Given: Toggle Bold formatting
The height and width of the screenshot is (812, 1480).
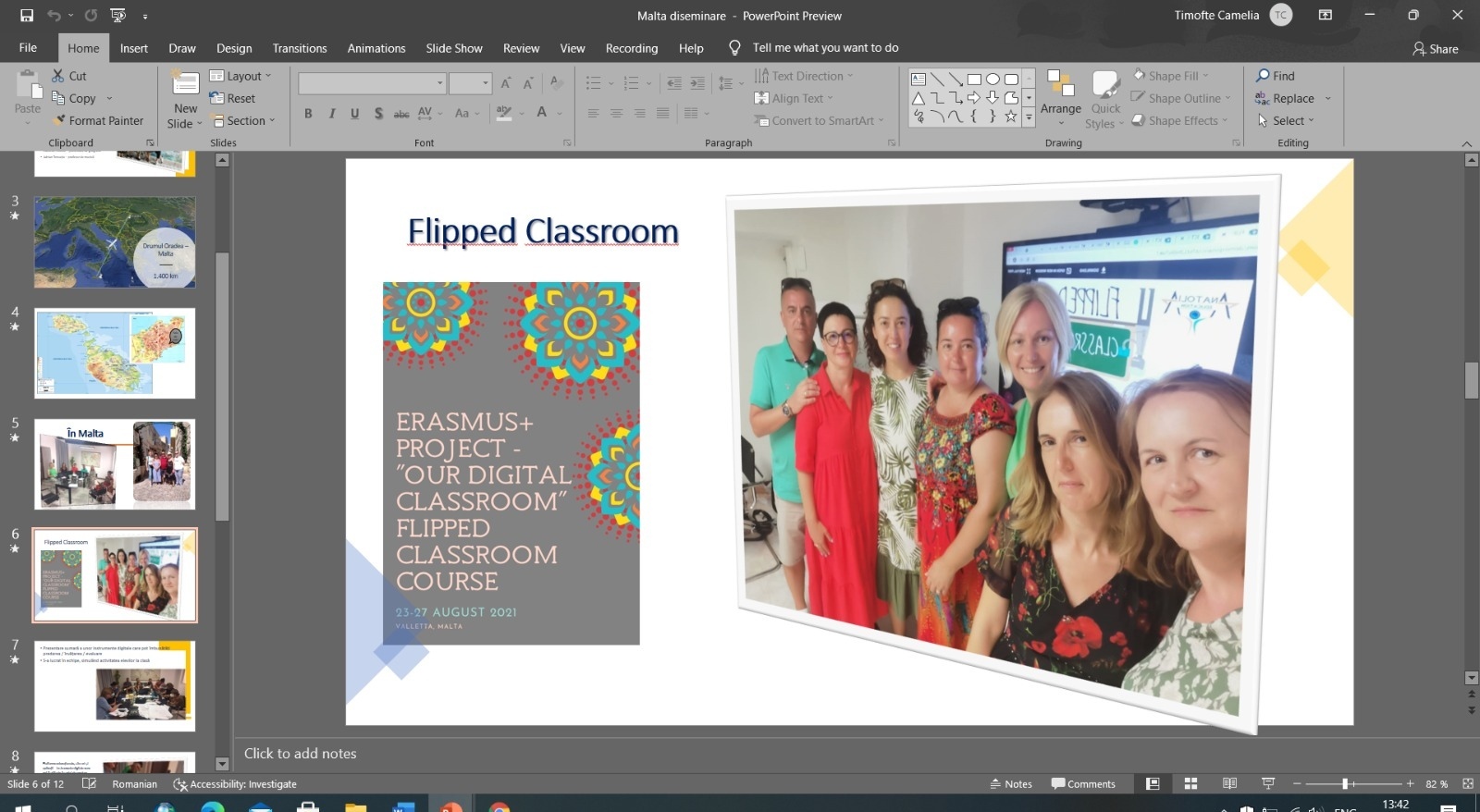Looking at the screenshot, I should (x=308, y=113).
